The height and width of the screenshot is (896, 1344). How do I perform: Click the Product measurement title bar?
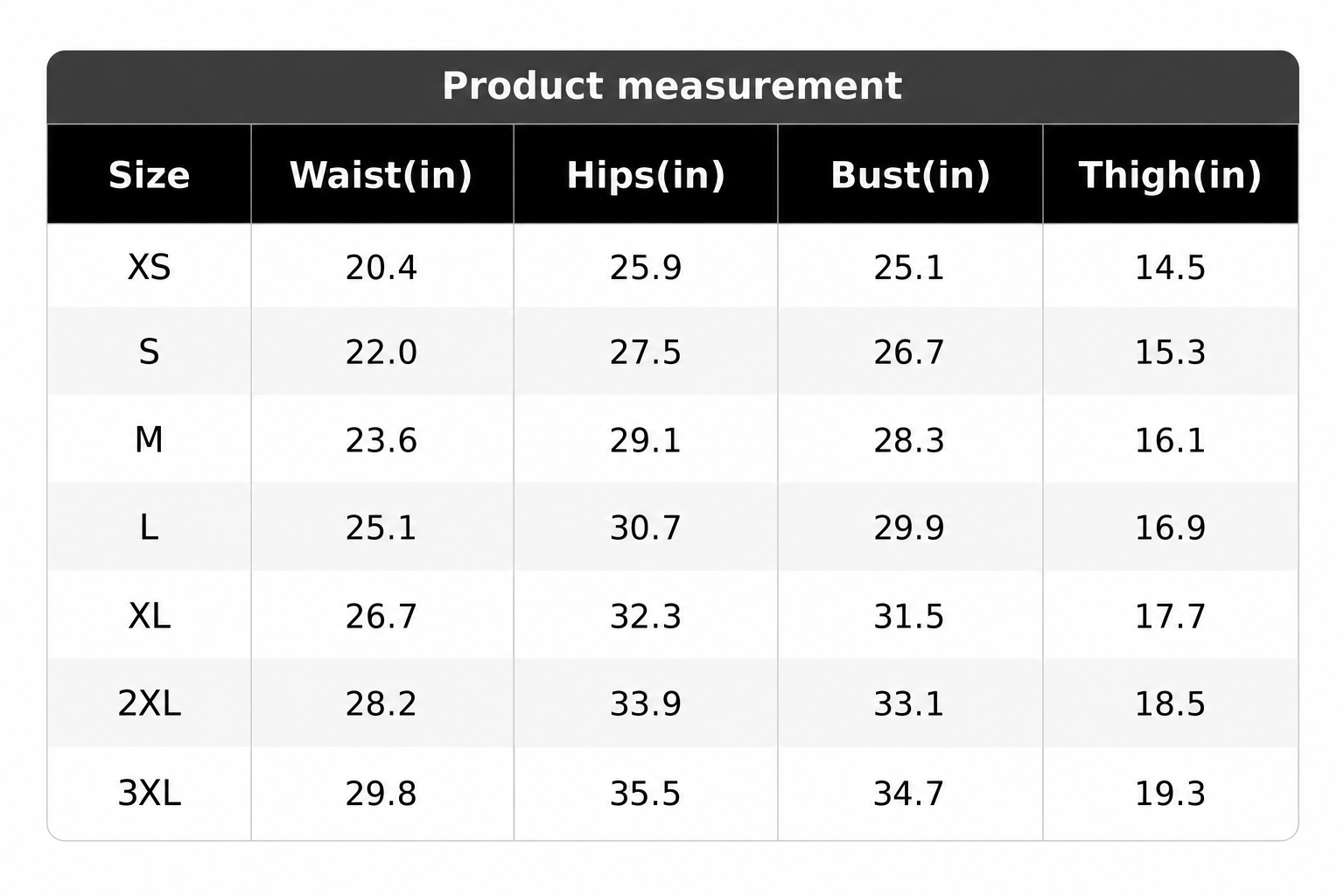[672, 87]
